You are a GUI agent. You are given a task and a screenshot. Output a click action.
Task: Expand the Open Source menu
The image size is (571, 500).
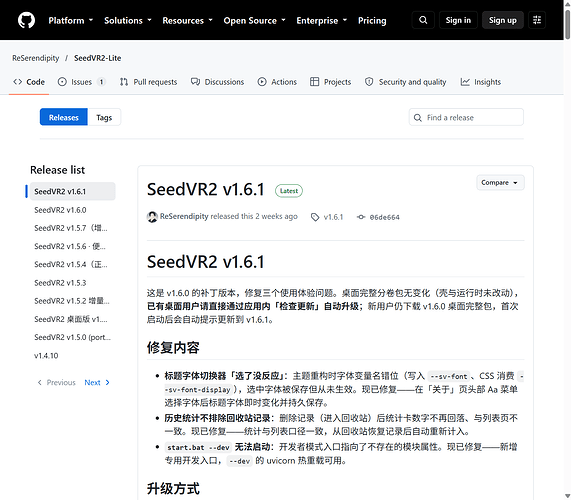click(254, 20)
